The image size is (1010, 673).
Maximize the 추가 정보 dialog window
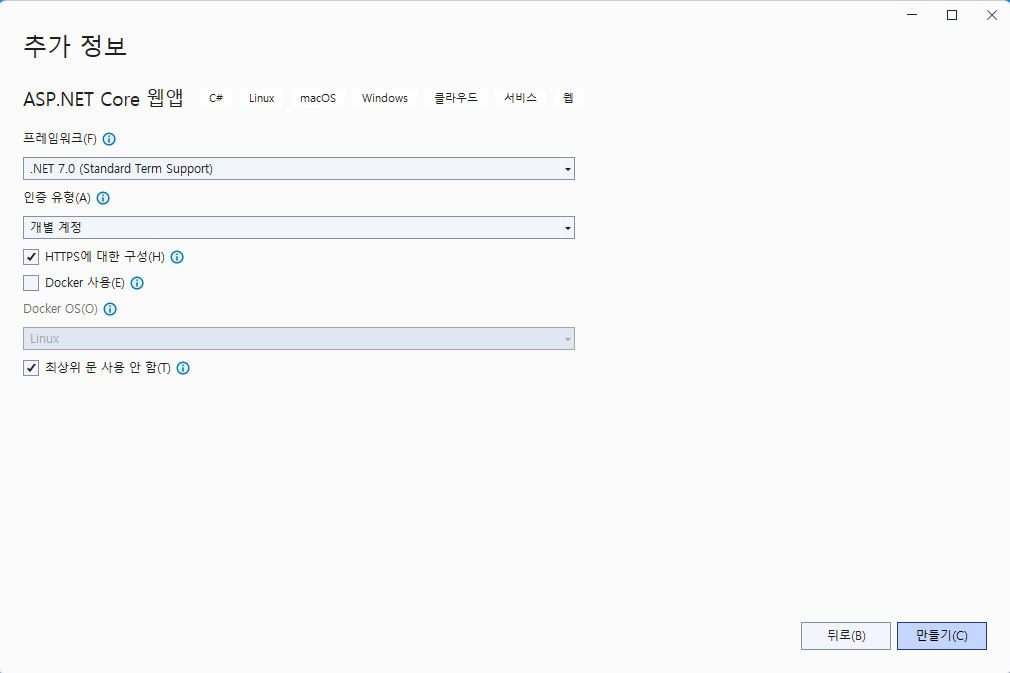coord(952,15)
